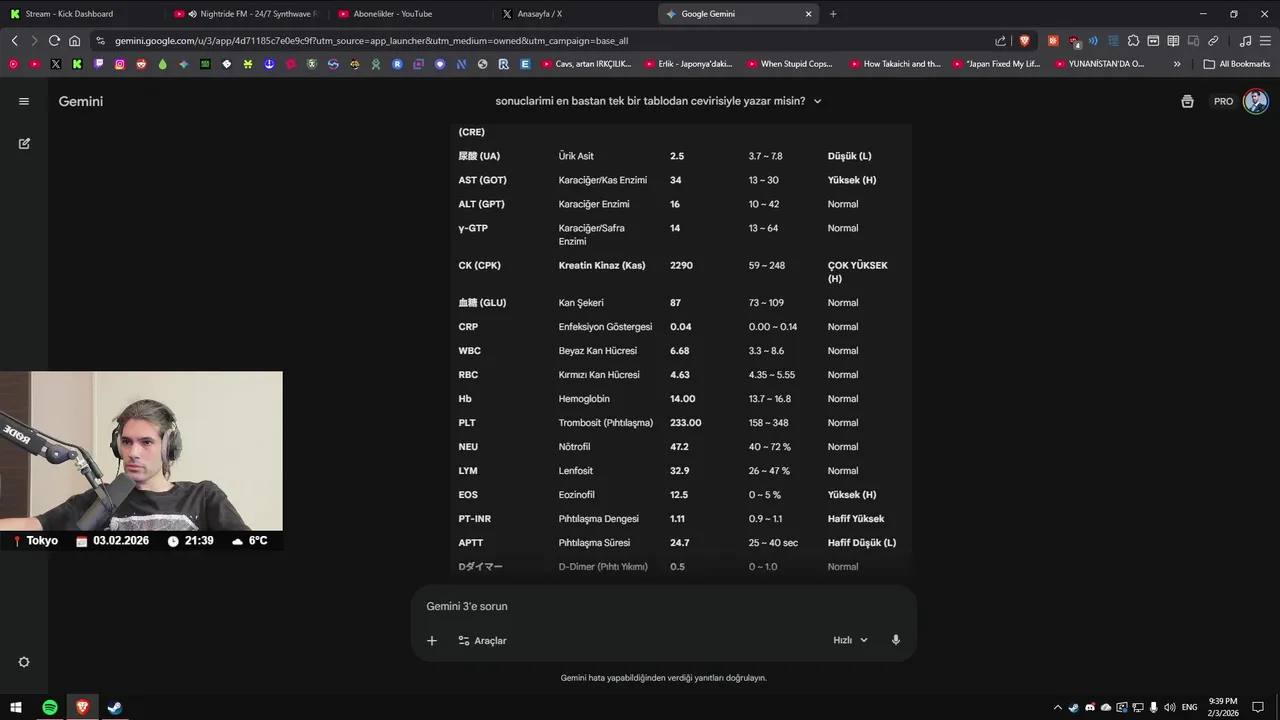
Task: Open the Cavs, artan IRKÇILIK bookmark
Action: click(x=586, y=64)
